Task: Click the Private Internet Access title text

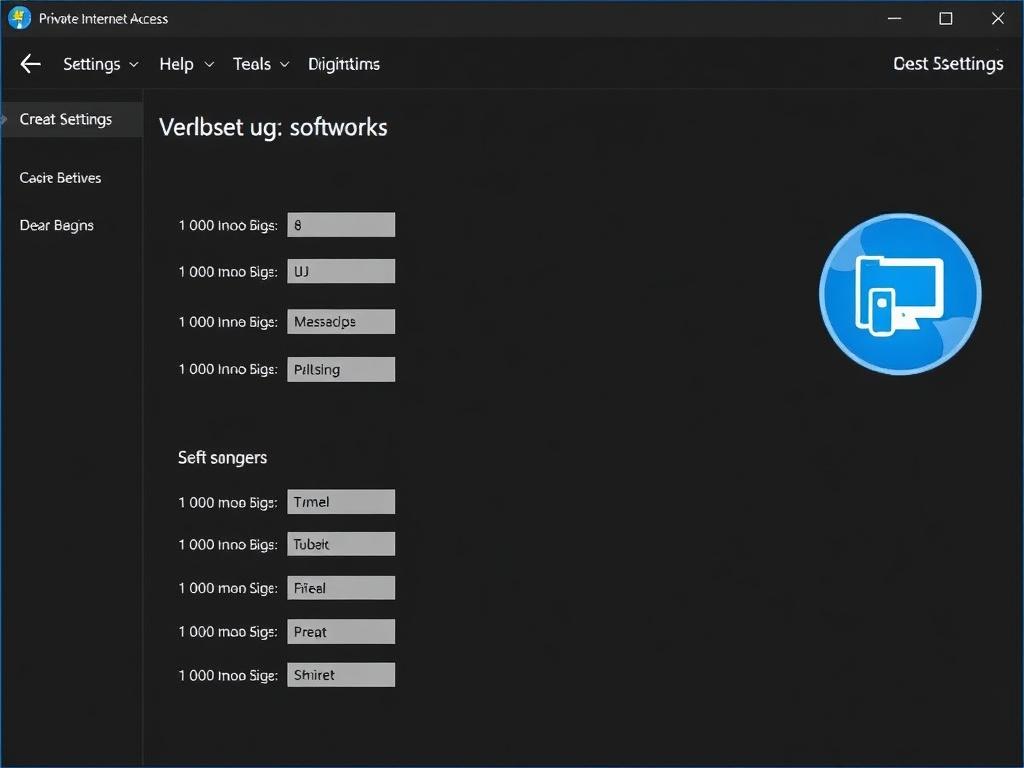Action: pyautogui.click(x=103, y=19)
